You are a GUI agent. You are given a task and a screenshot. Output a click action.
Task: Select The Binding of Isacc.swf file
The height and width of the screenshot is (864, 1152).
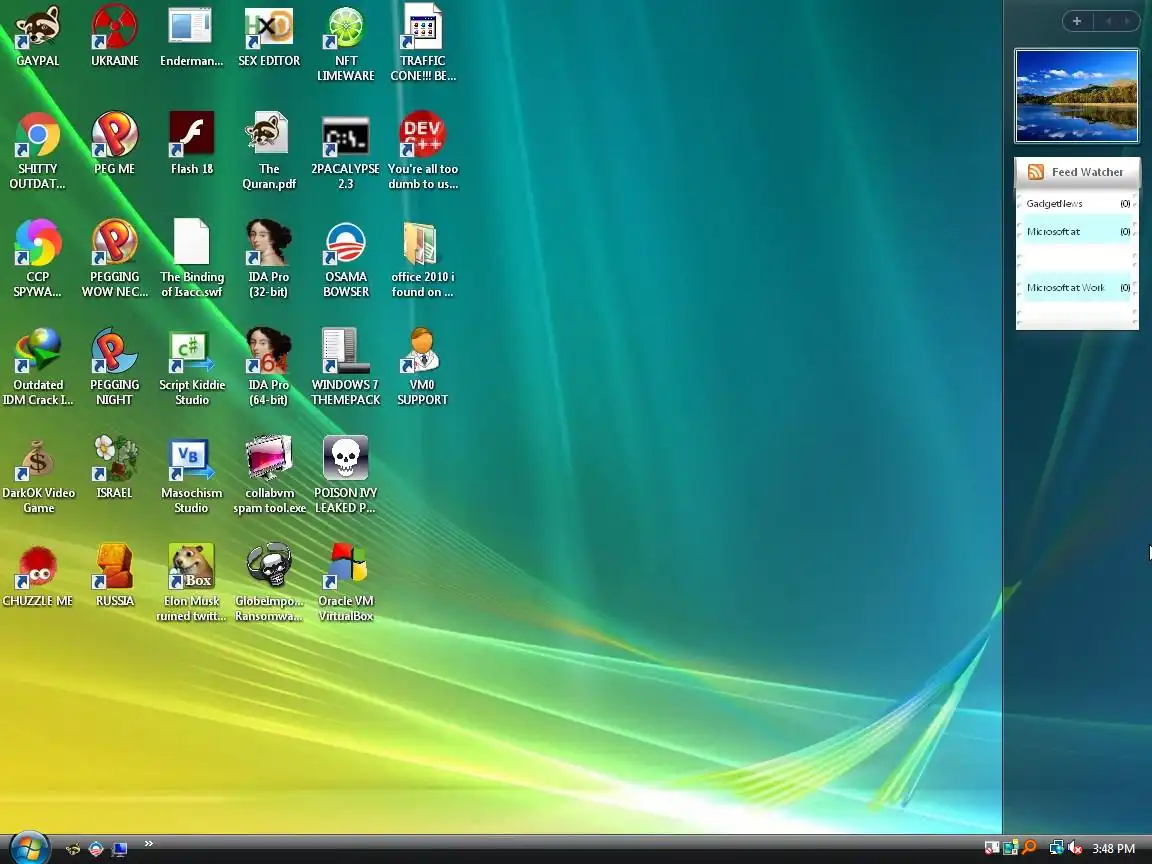tap(192, 259)
